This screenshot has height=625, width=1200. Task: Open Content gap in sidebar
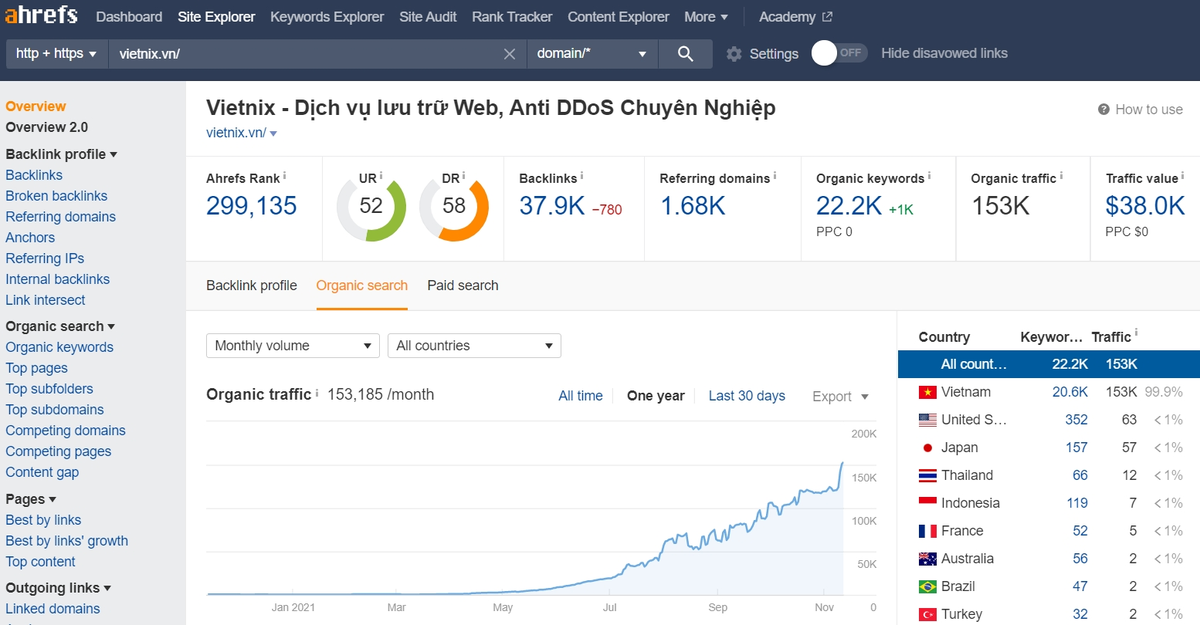coord(42,473)
